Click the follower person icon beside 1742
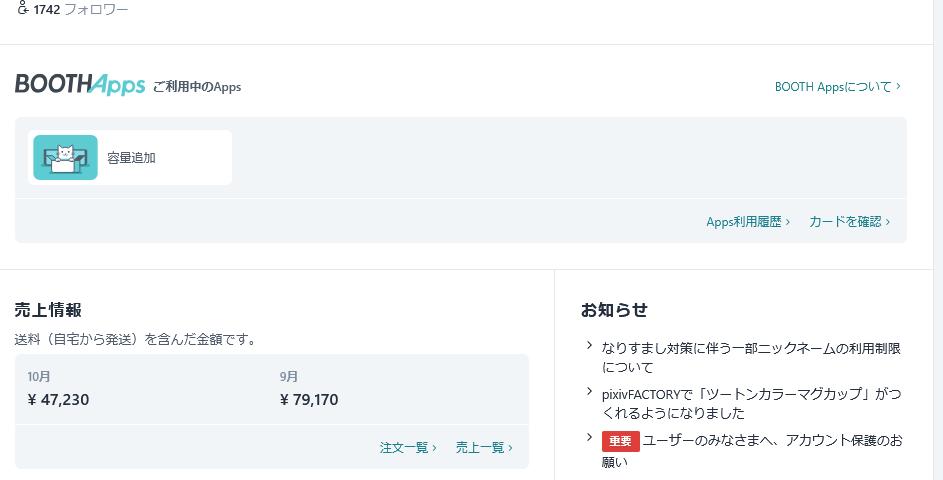Screen dimensions: 943x480 click(x=23, y=9)
